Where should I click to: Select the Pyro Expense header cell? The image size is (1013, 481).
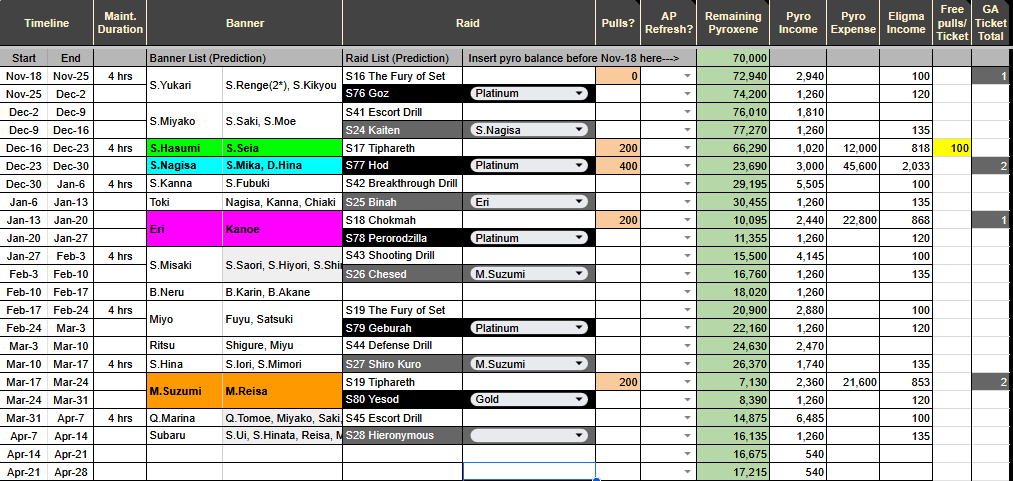coord(853,23)
